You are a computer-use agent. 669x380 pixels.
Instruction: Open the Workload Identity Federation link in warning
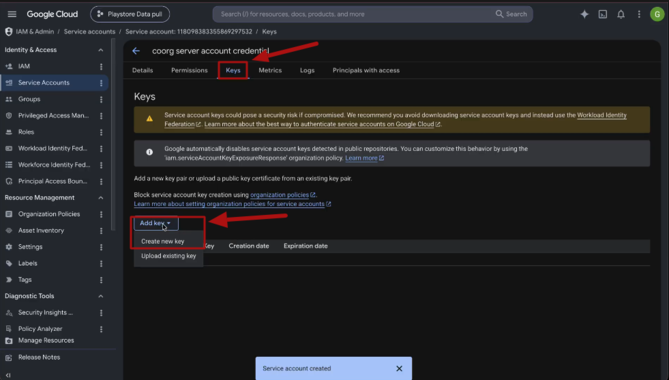602,115
